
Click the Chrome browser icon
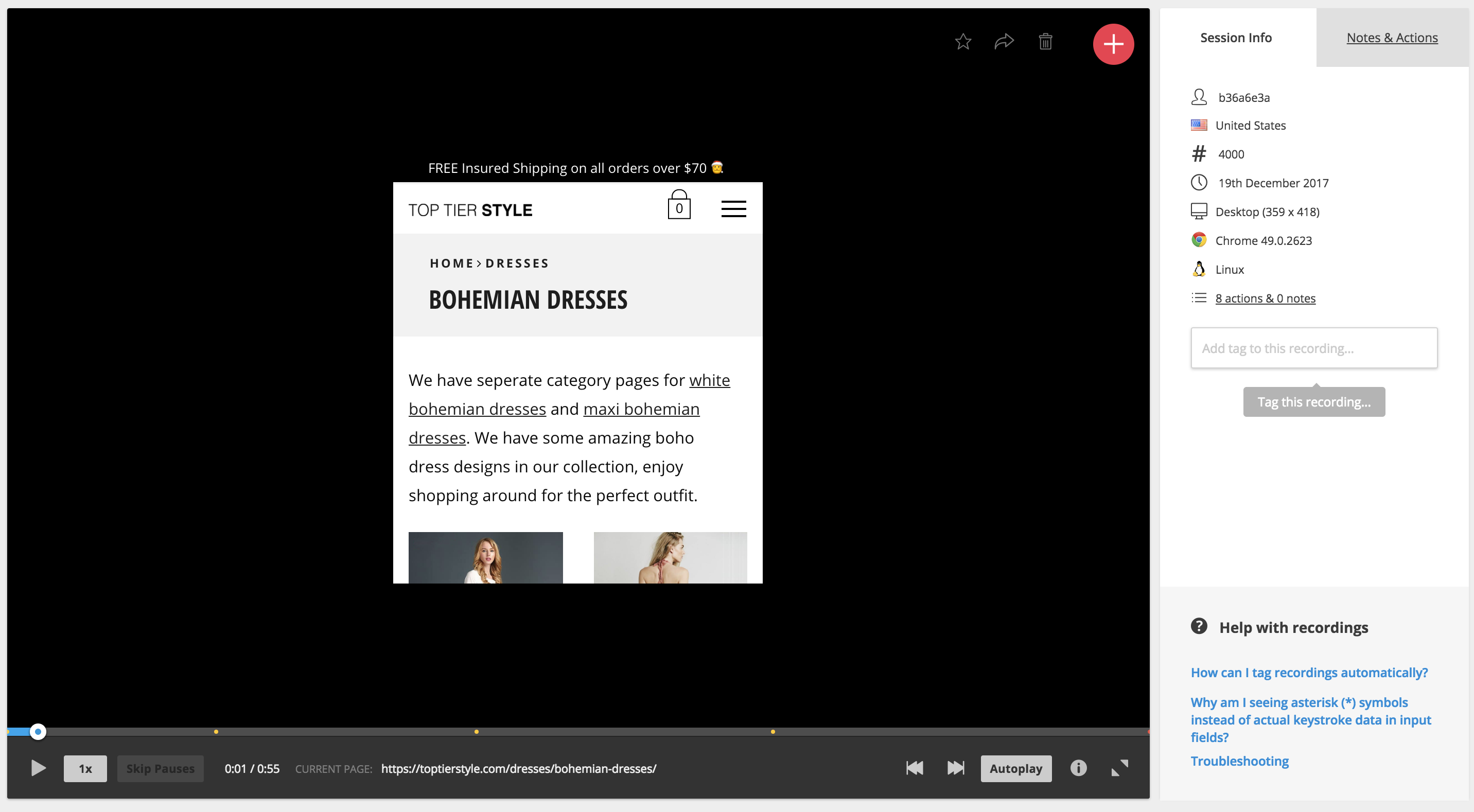[1199, 240]
